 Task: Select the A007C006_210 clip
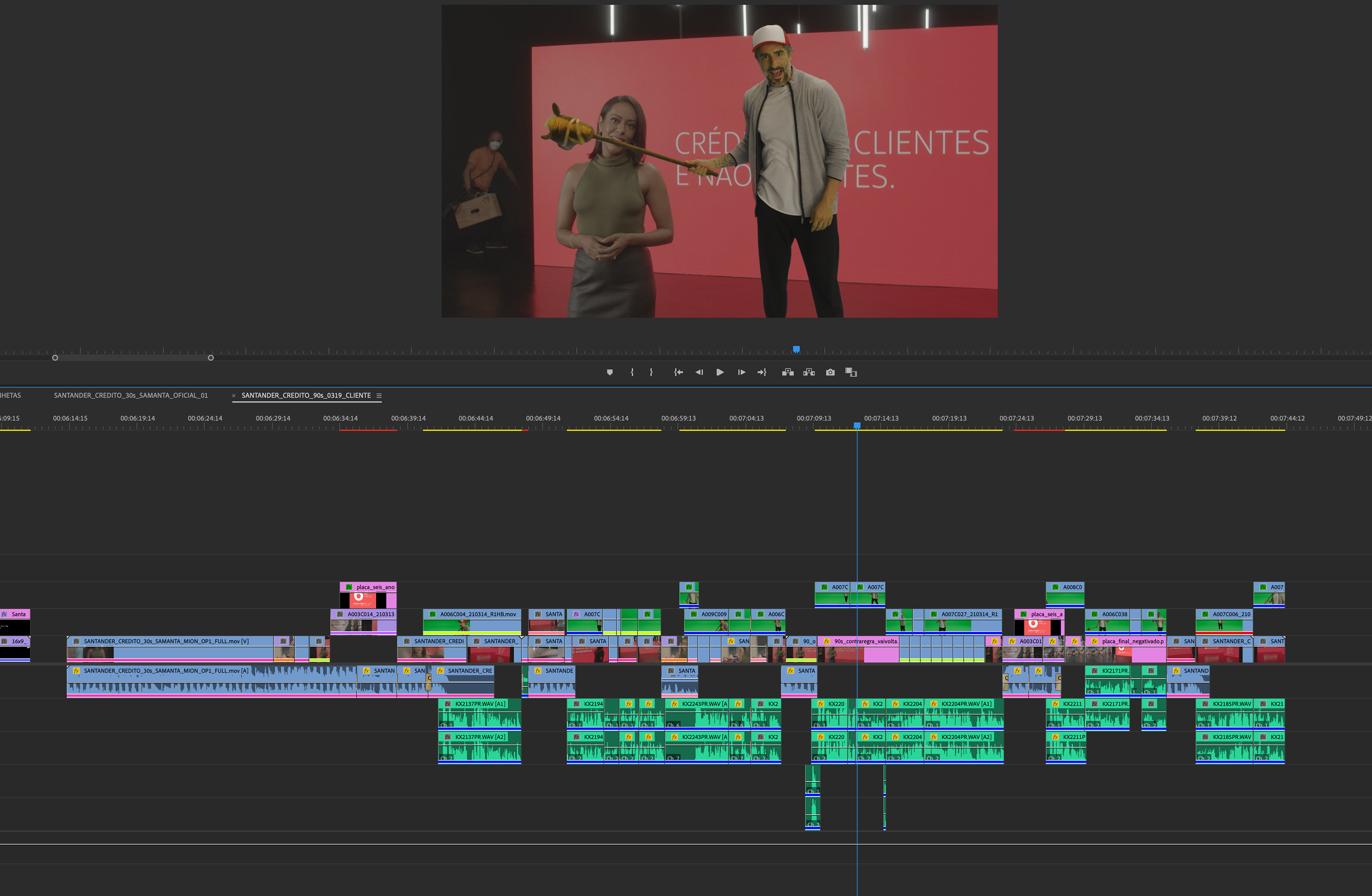[1224, 622]
